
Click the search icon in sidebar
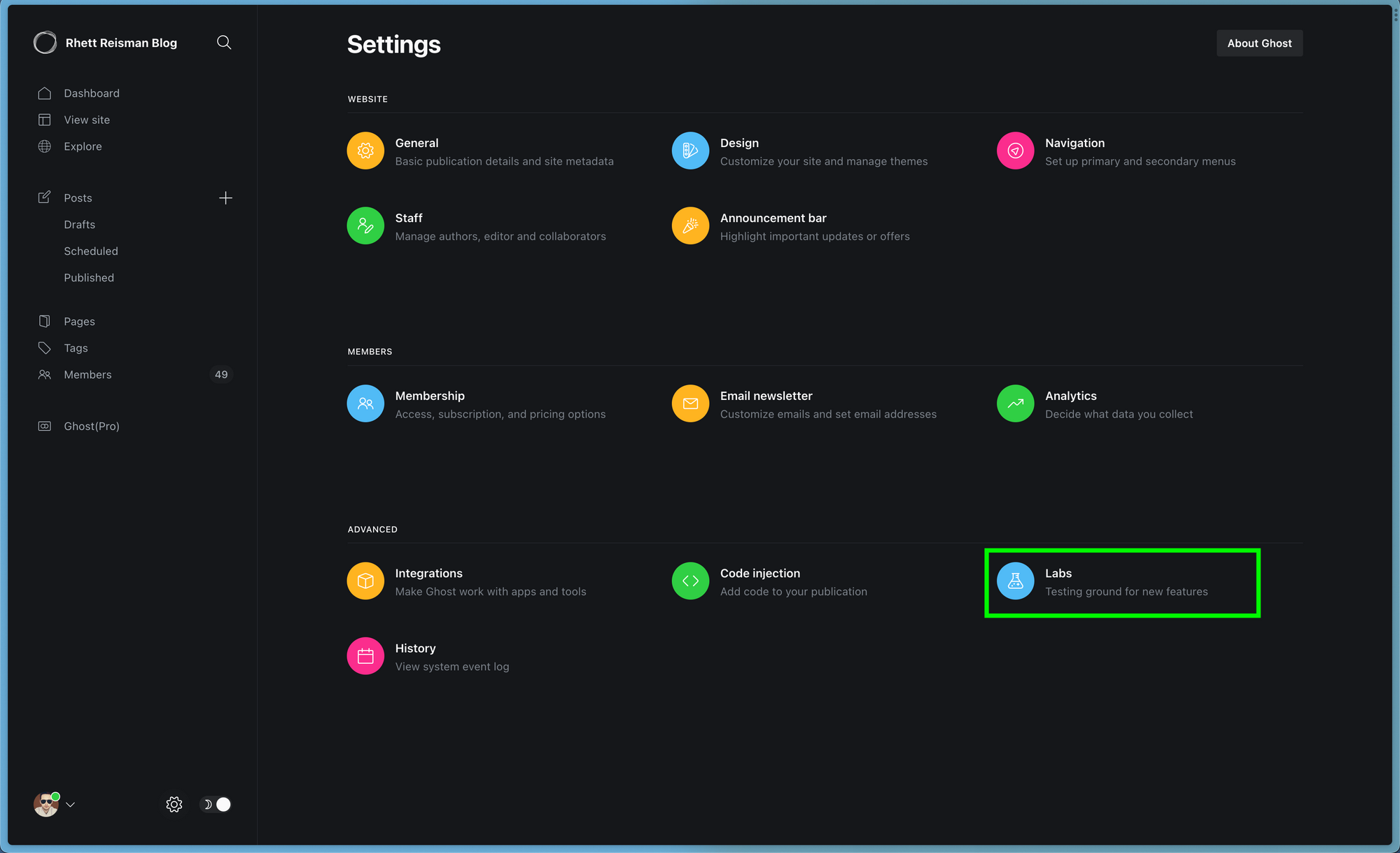[225, 42]
